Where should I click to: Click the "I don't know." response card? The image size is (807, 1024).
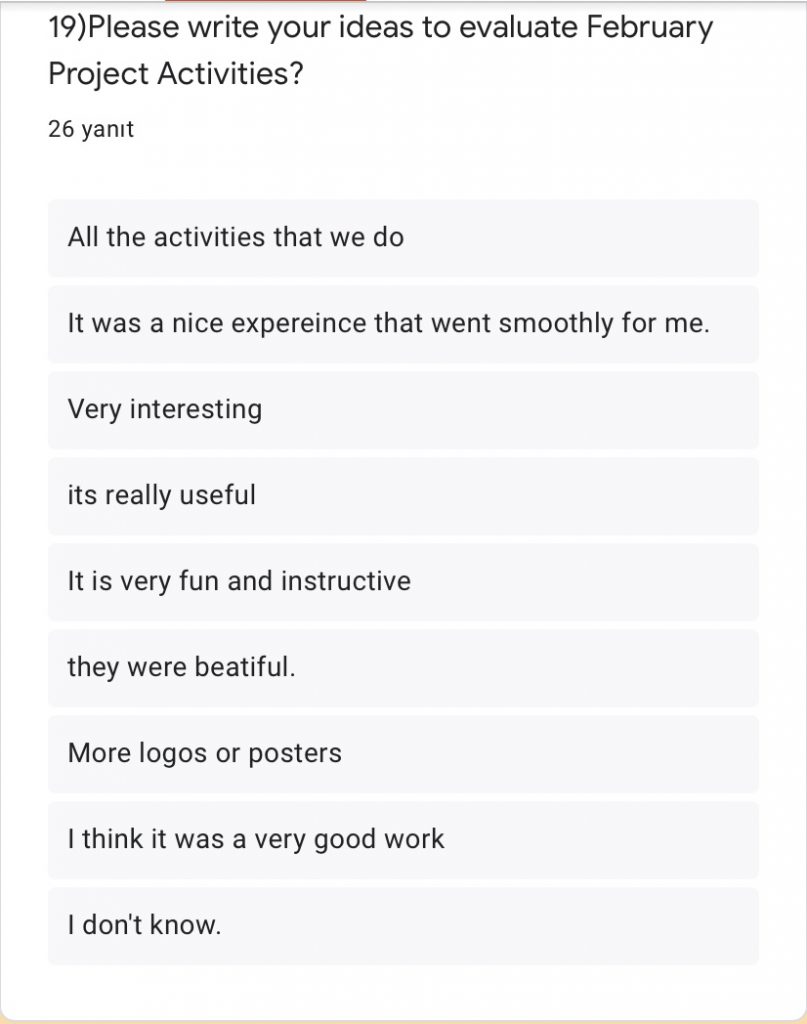pos(144,925)
